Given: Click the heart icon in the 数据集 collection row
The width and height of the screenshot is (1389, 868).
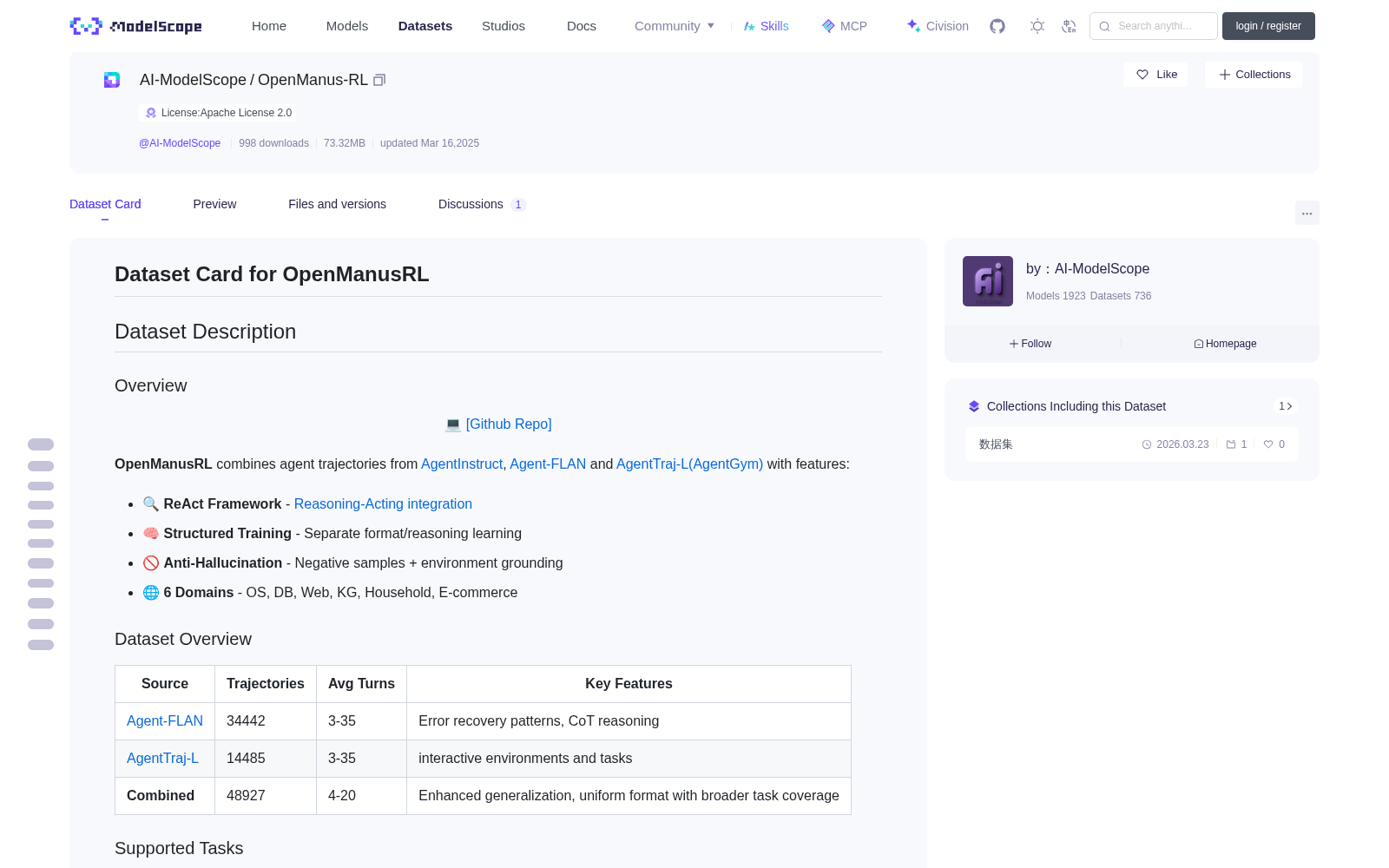Looking at the screenshot, I should coord(1268,444).
